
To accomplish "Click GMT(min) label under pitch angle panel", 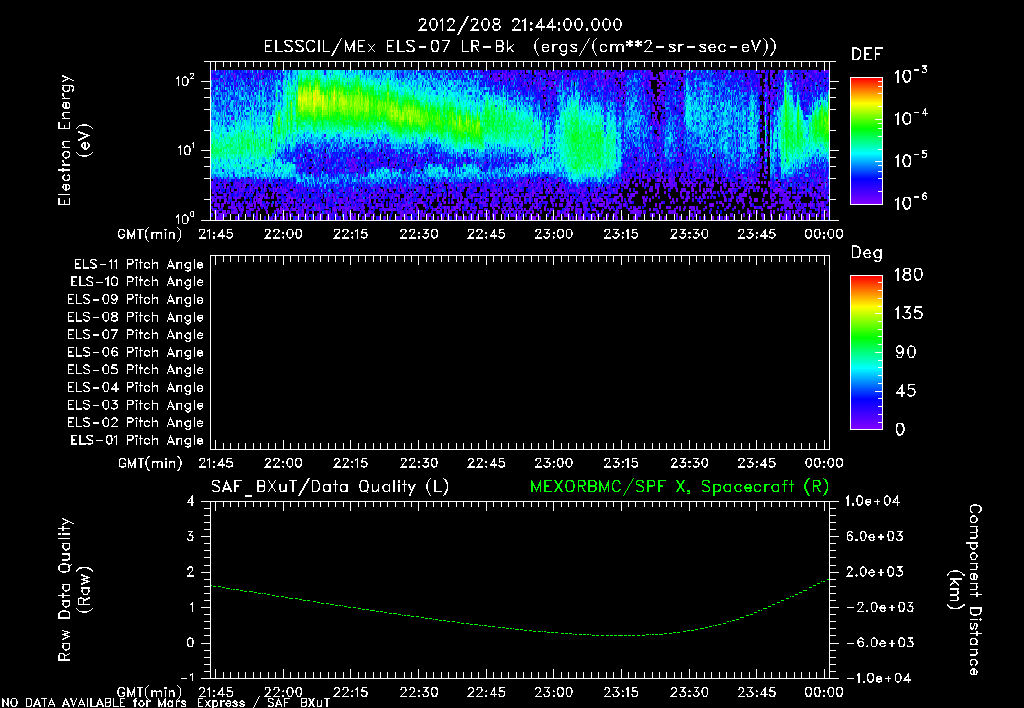I will point(150,464).
